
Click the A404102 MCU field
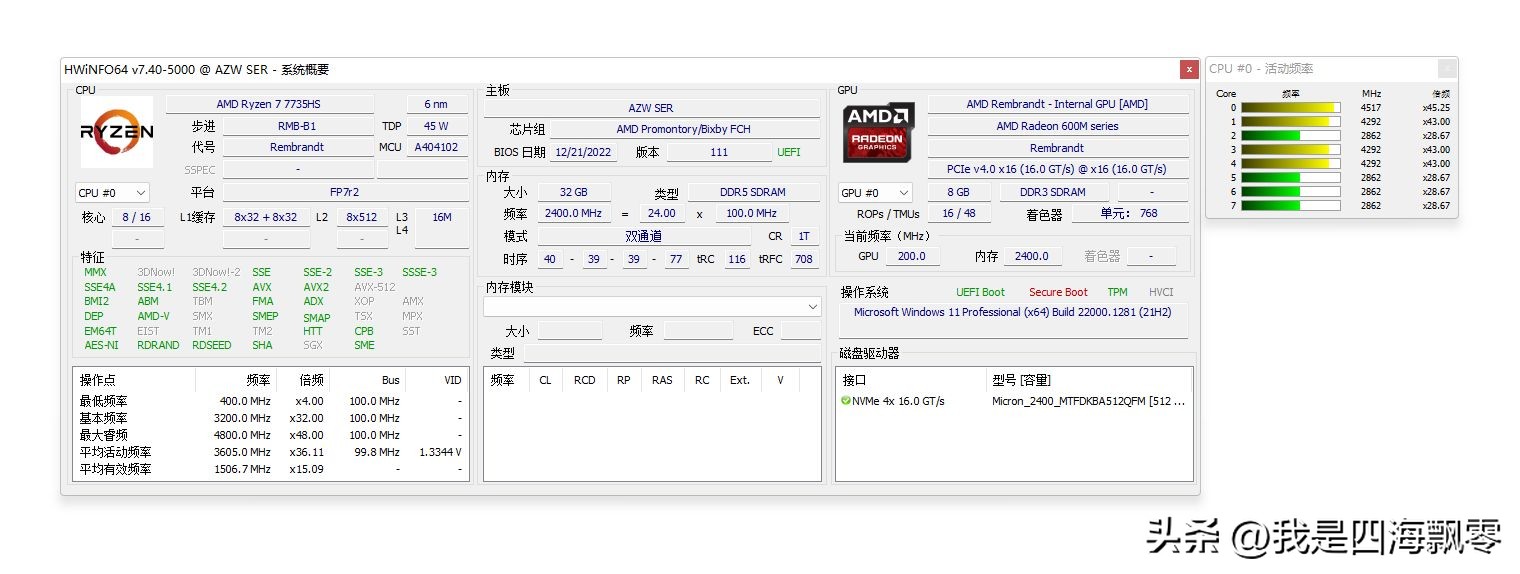tap(436, 147)
